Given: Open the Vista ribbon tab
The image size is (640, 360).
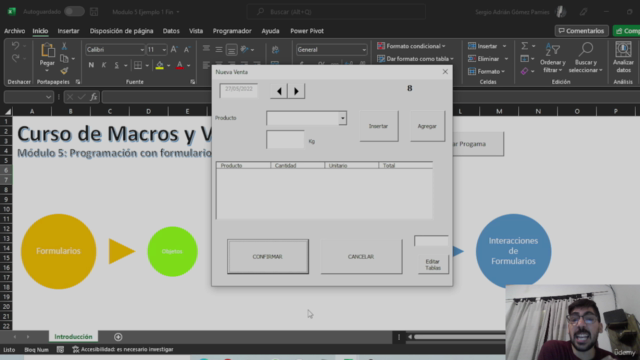Looking at the screenshot, I should click(x=196, y=31).
